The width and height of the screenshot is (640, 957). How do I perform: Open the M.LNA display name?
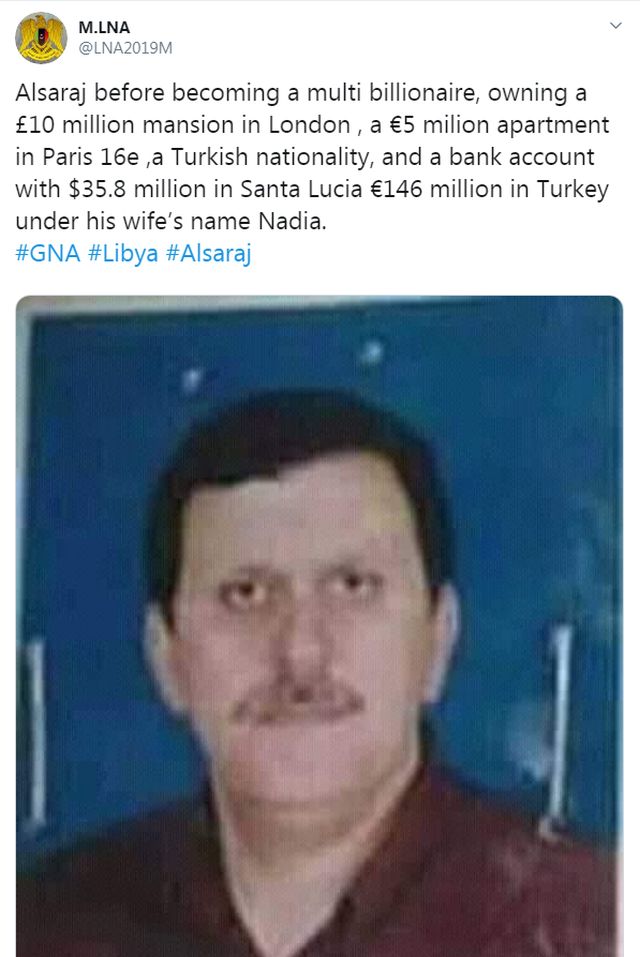(104, 27)
